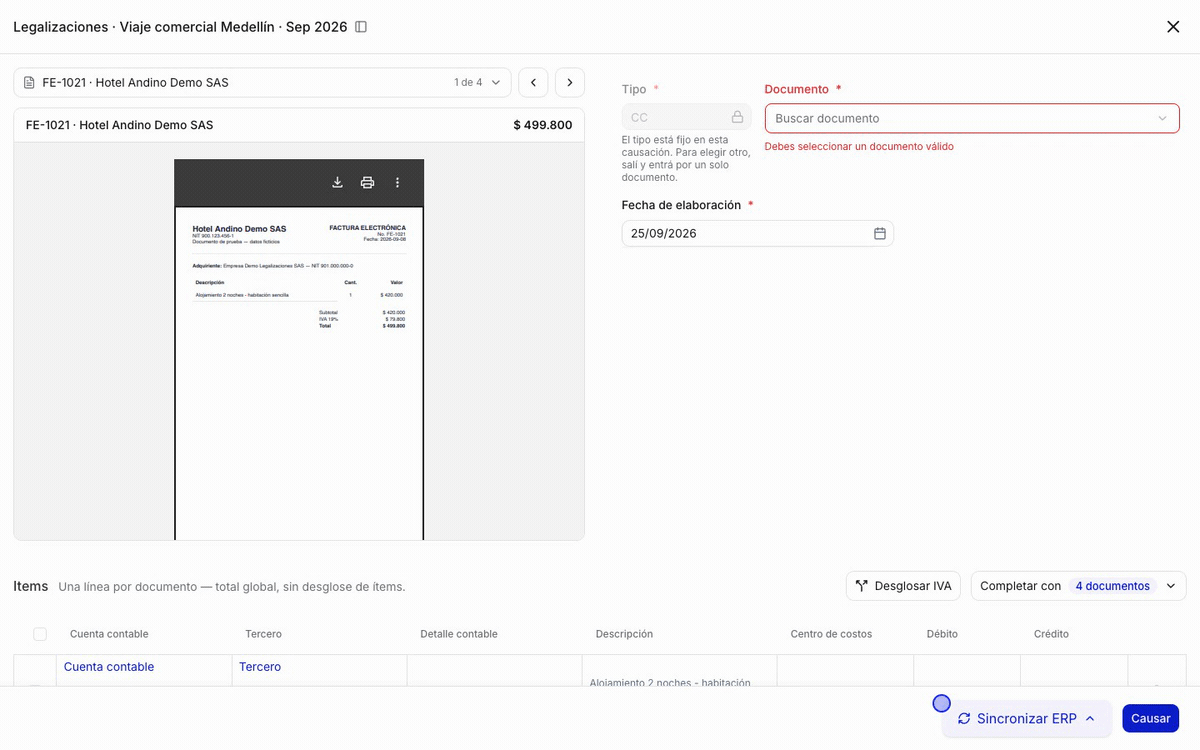Click the Fecha de elaboración date field
1200x750 pixels.
(757, 233)
